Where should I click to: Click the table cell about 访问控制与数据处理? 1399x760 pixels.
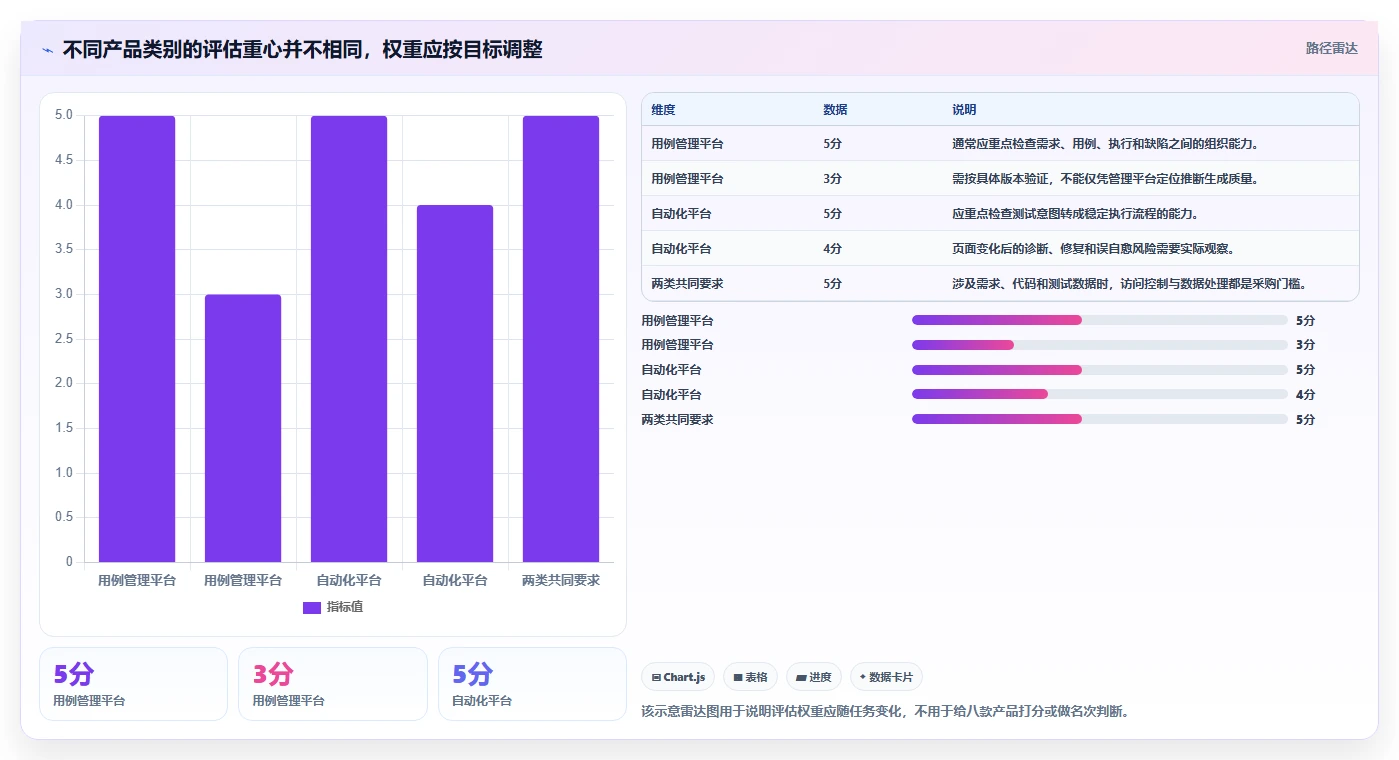pos(1129,284)
